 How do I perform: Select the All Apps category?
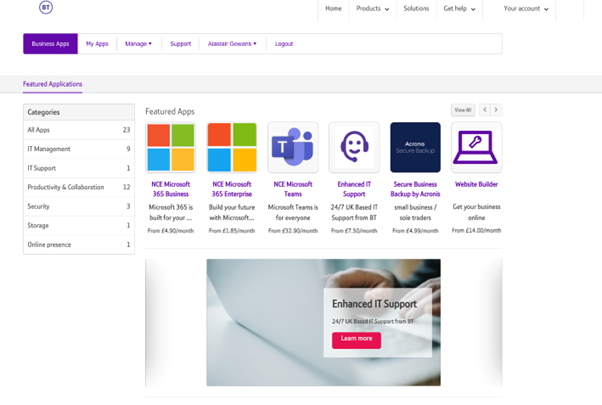click(x=79, y=130)
